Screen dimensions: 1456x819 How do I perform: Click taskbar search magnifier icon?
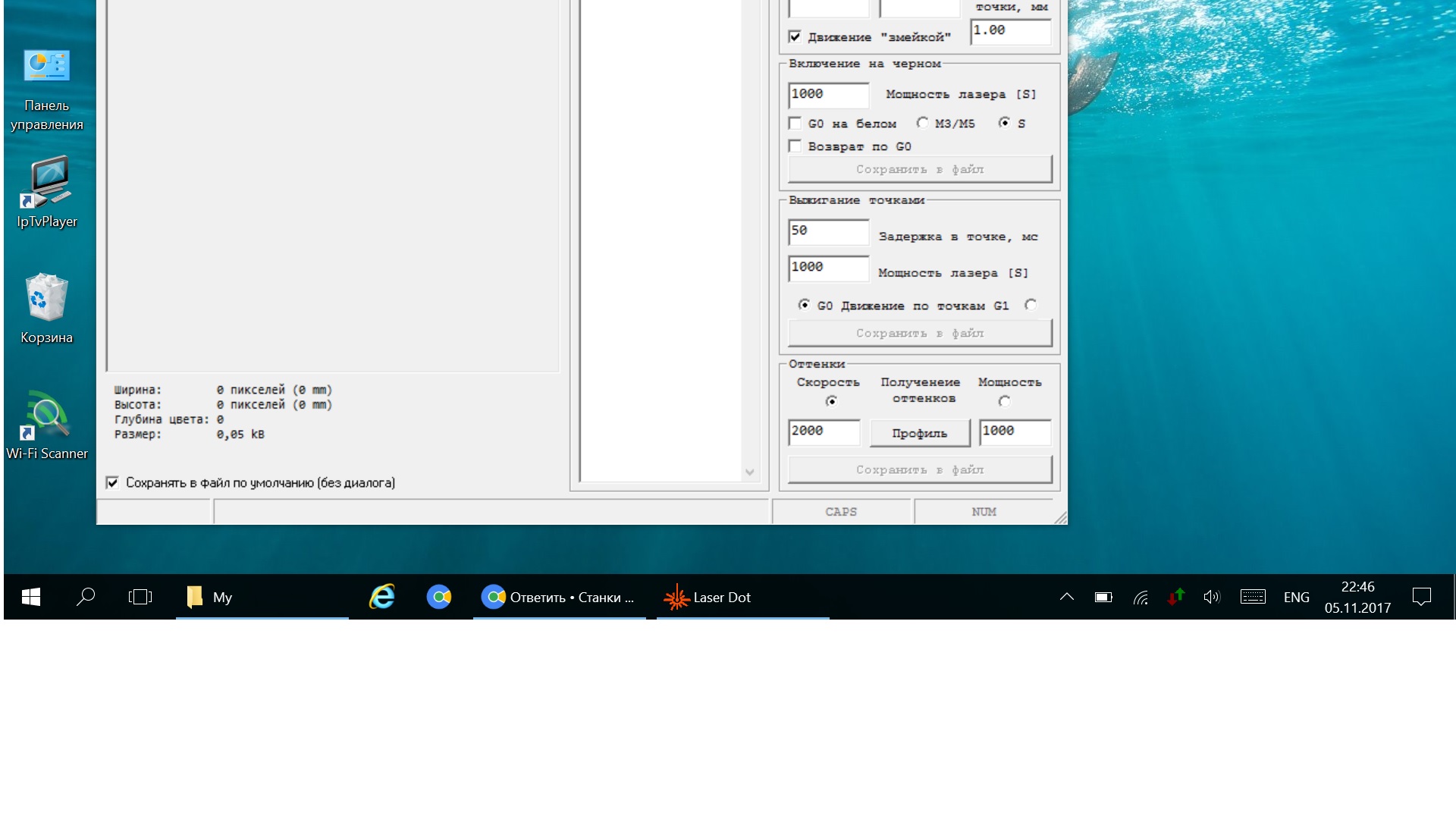[x=86, y=598]
